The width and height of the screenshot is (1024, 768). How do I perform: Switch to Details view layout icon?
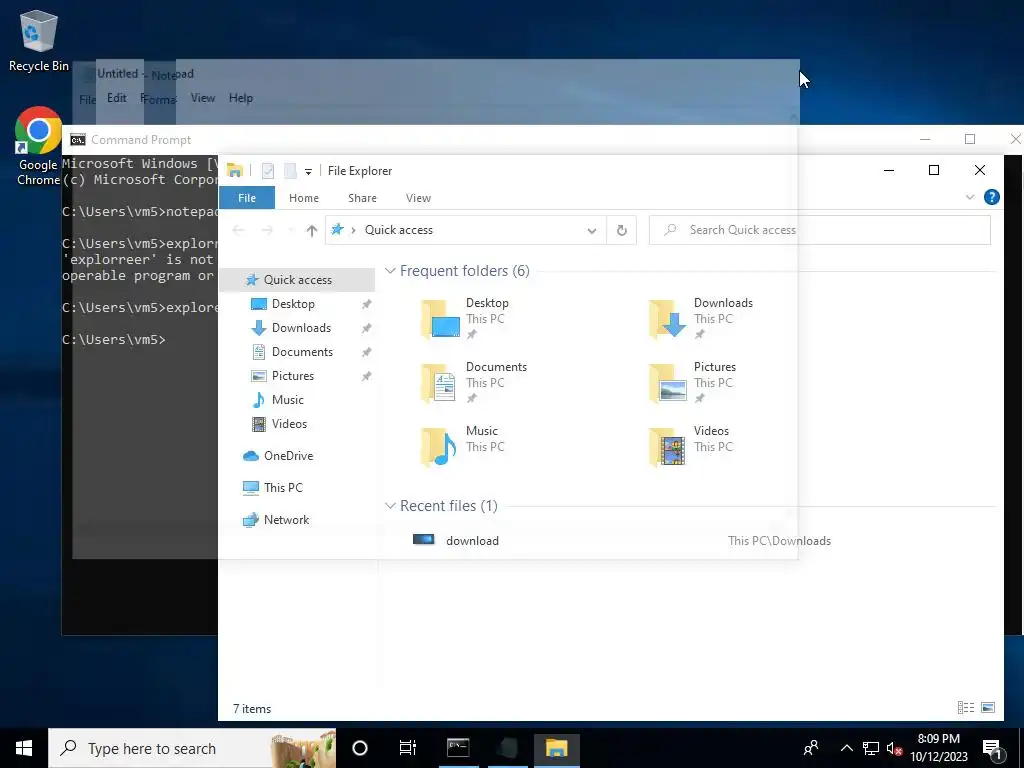[966, 707]
